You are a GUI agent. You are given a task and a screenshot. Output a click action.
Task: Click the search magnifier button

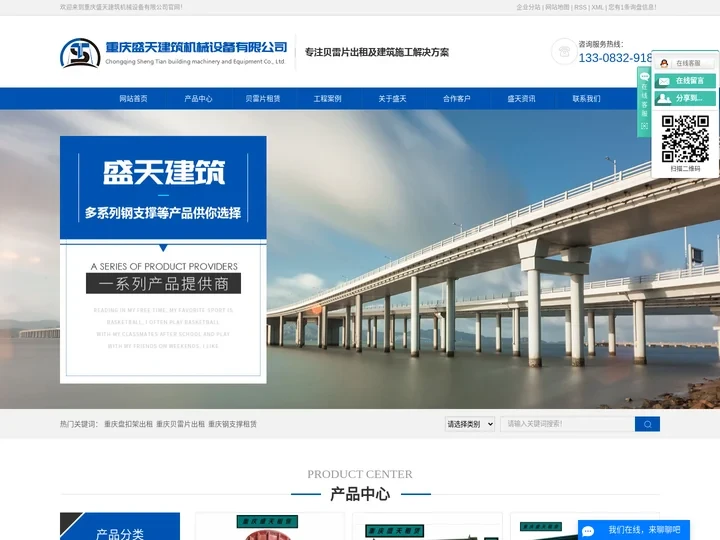(x=647, y=424)
